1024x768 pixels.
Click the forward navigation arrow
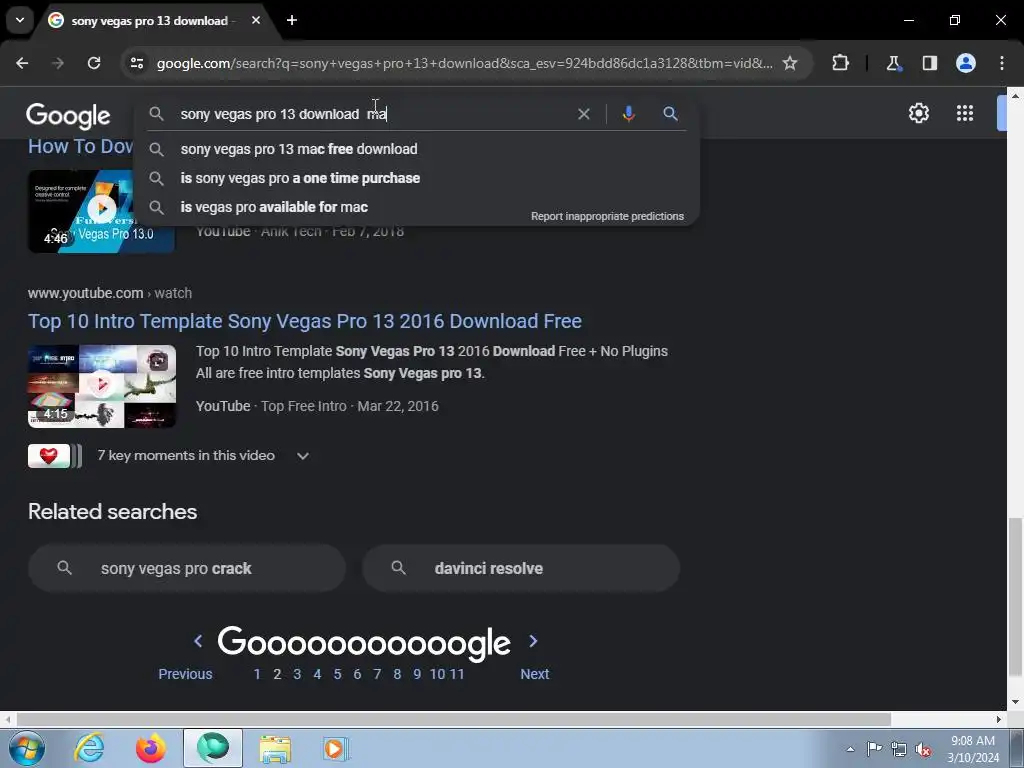click(58, 63)
